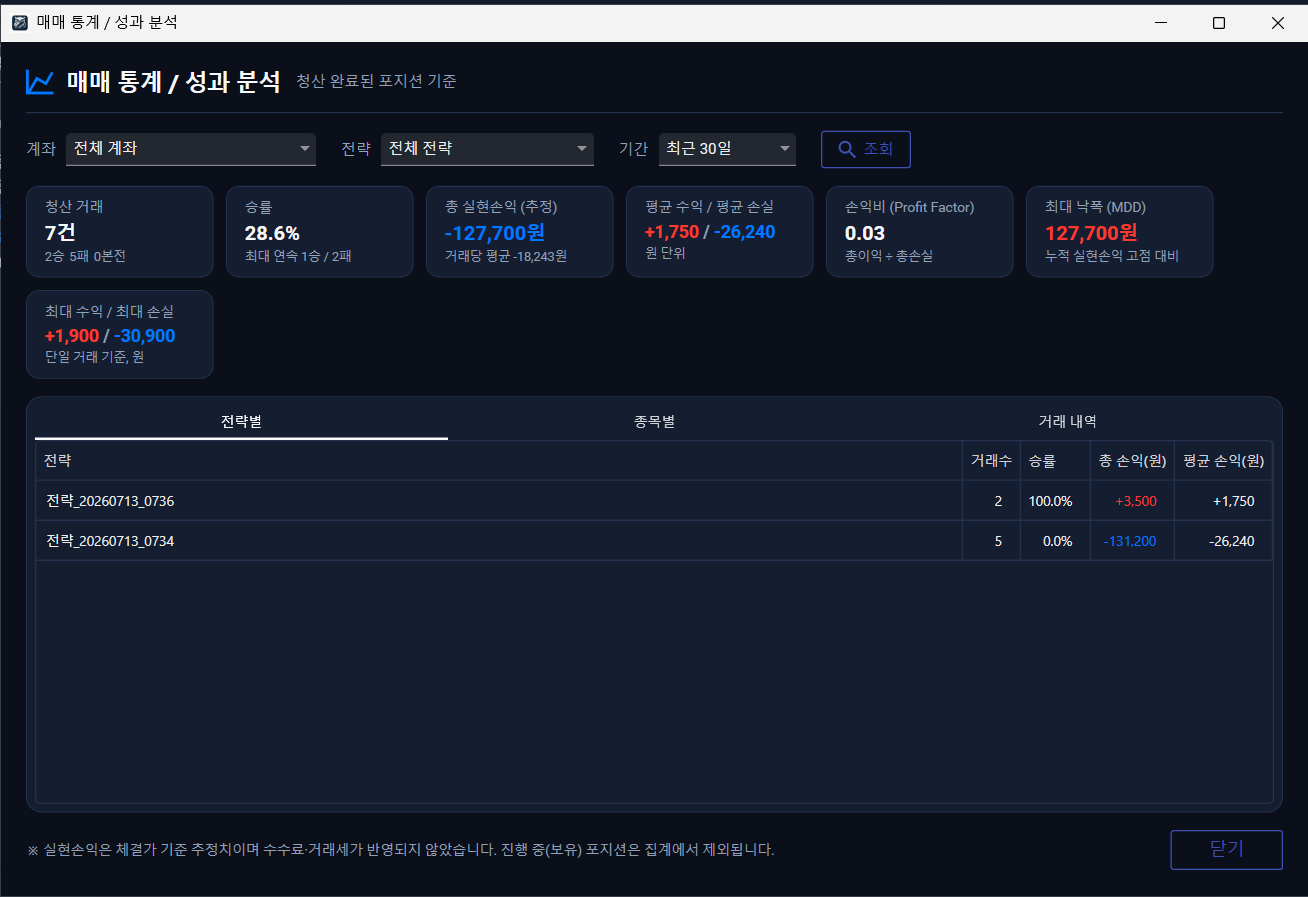1308x897 pixels.
Task: Switch to the 전략별 tab
Action: [241, 421]
